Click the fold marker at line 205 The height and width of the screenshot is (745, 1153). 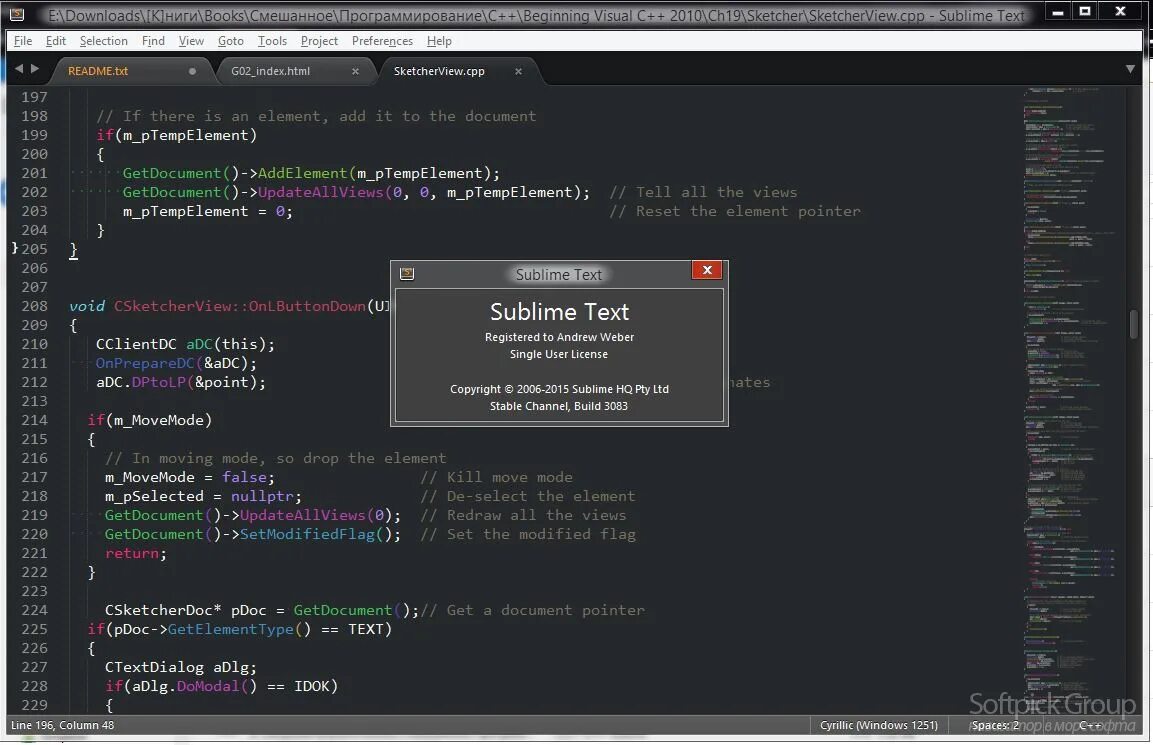(x=15, y=249)
